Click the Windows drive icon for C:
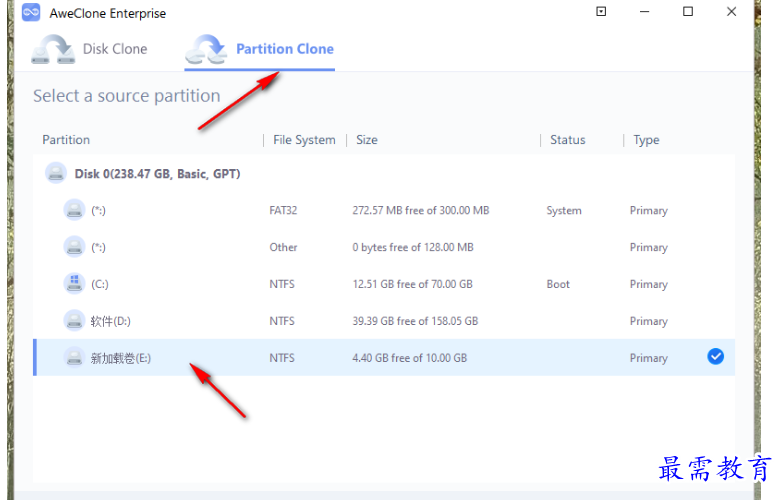Screen dimensions: 780x500 coord(74,284)
